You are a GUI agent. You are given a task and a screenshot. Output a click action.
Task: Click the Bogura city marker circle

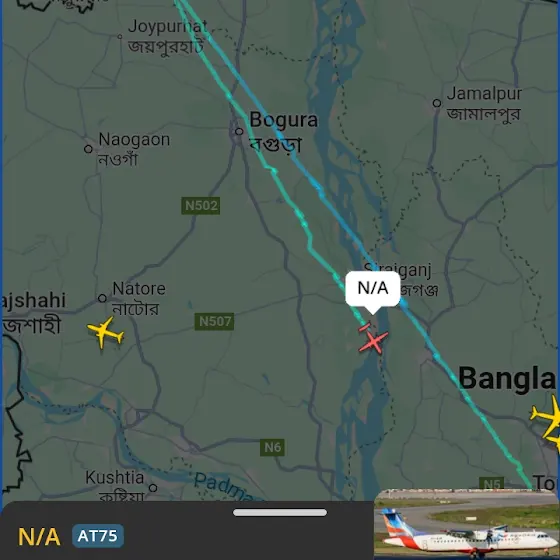click(x=239, y=131)
